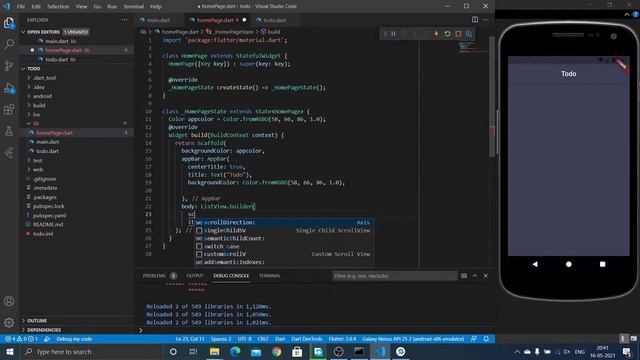Open the Terminal menu

tap(133, 7)
